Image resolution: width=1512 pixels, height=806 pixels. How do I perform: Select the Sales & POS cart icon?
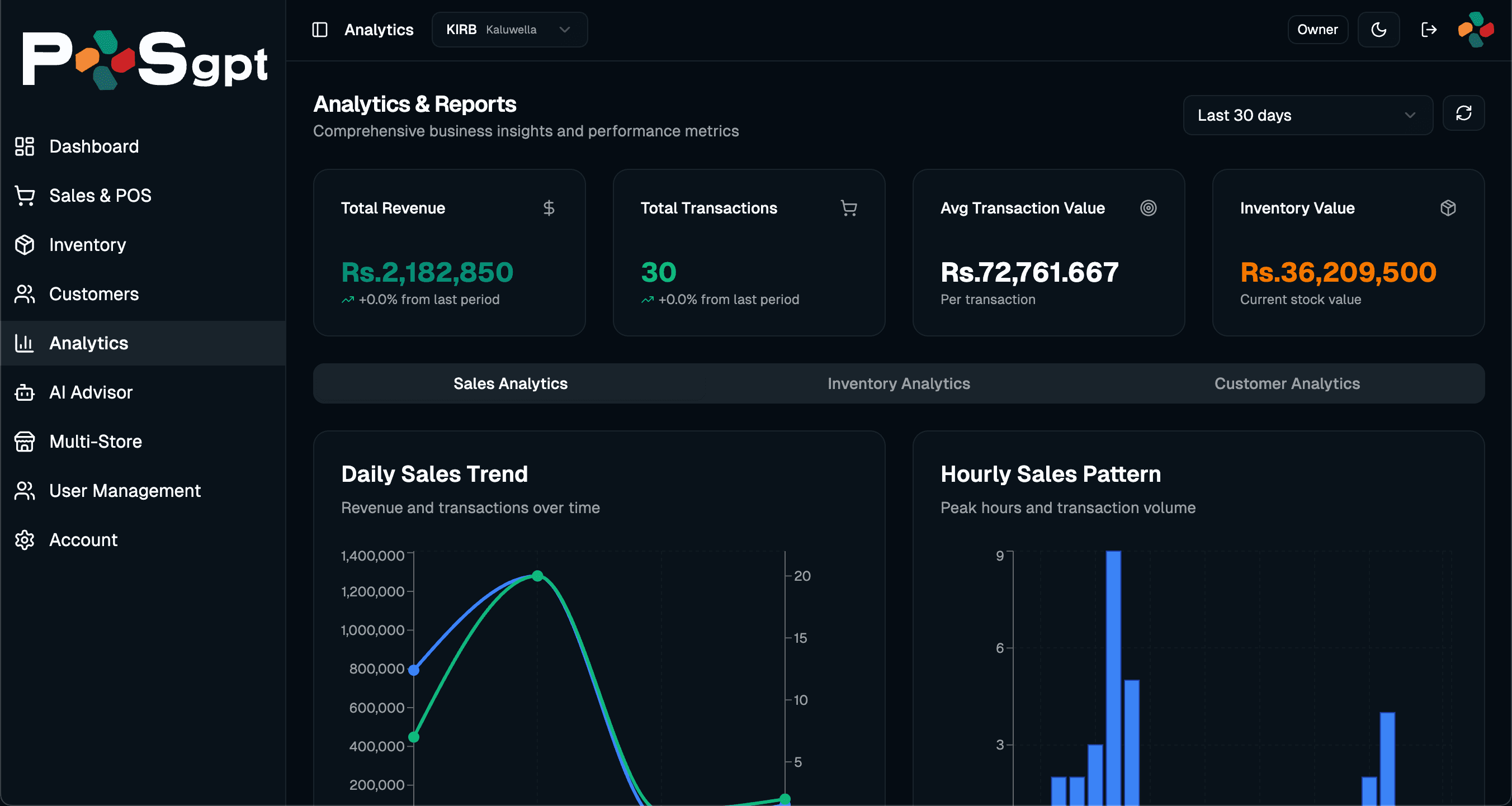point(24,195)
